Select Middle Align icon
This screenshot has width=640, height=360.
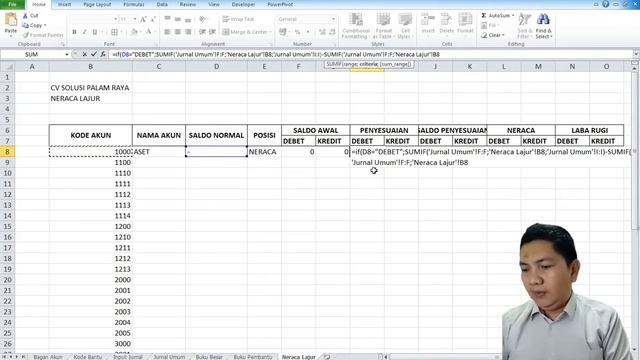(178, 19)
